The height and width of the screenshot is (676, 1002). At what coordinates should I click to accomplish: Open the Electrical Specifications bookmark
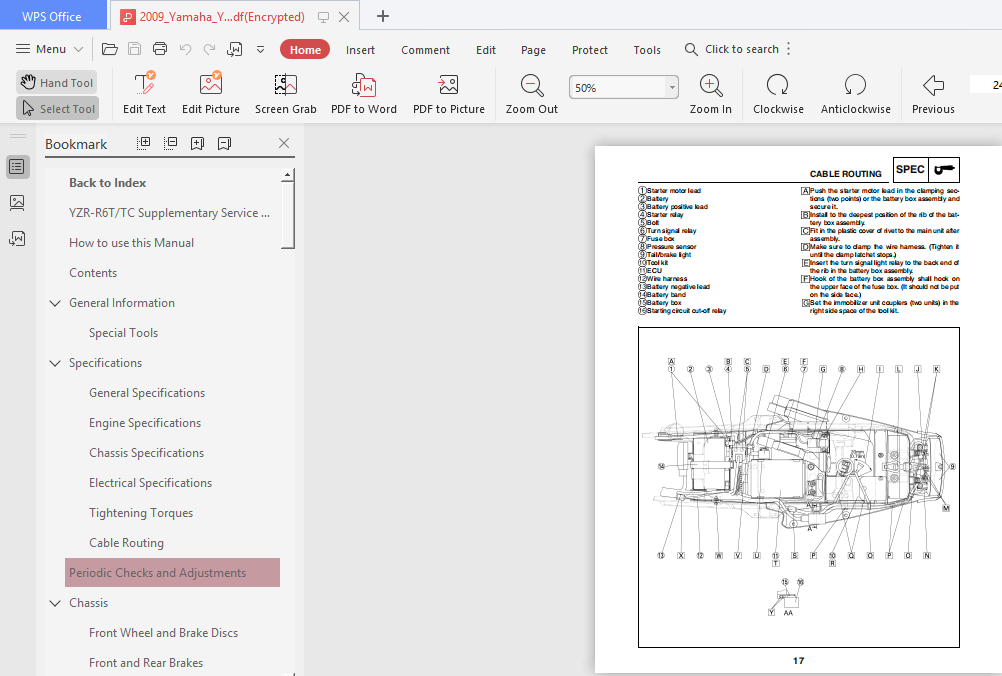pos(150,483)
